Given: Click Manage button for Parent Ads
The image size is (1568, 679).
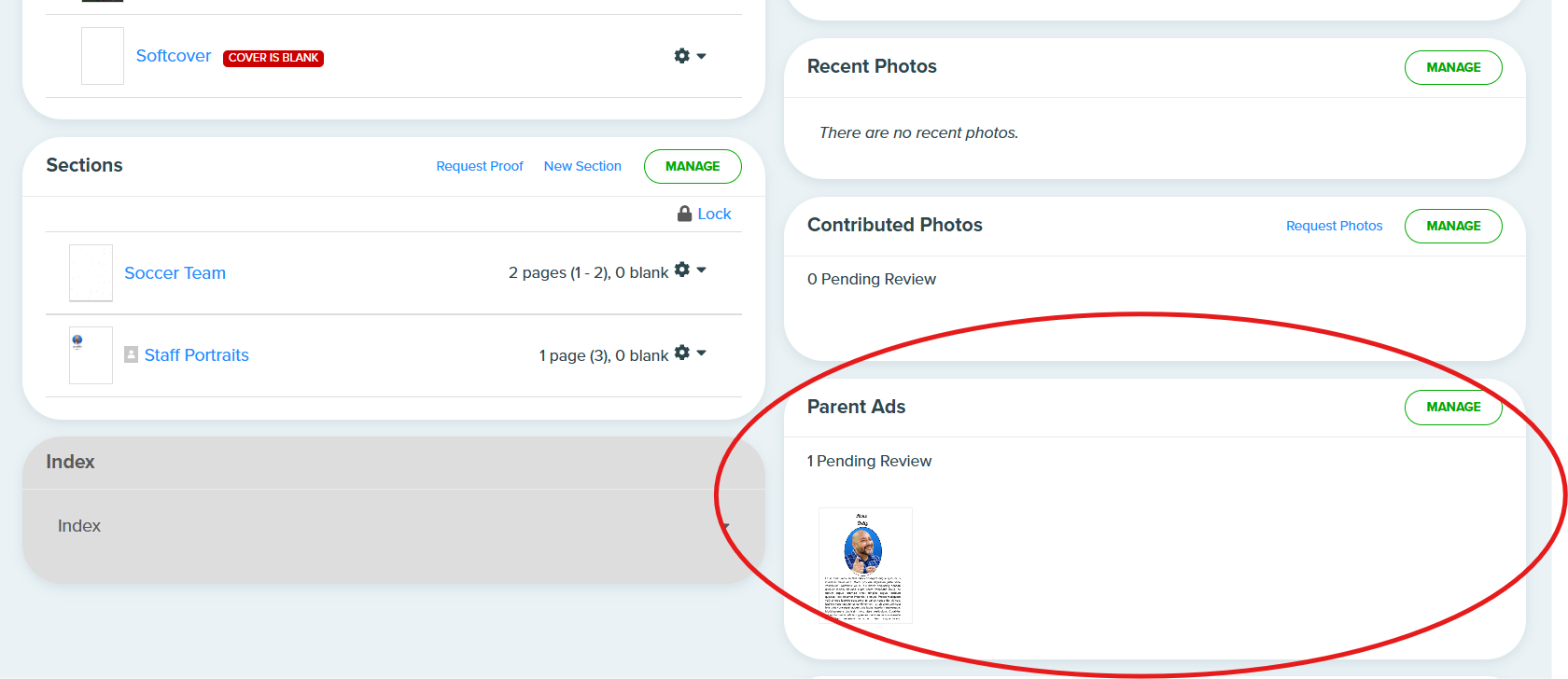Looking at the screenshot, I should coord(1453,407).
